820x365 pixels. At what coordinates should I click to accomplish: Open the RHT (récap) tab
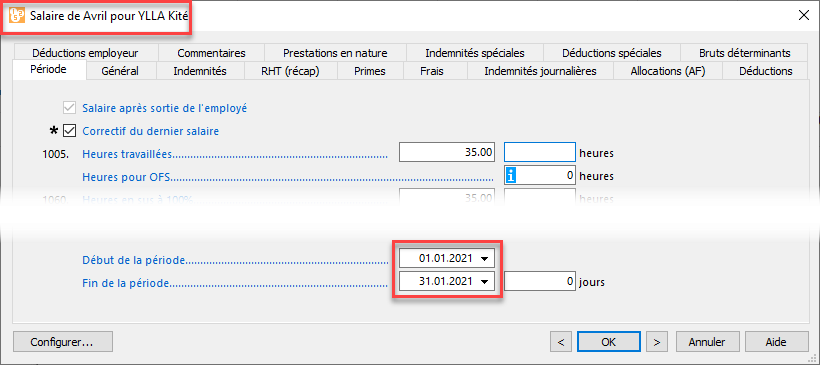tap(290, 71)
